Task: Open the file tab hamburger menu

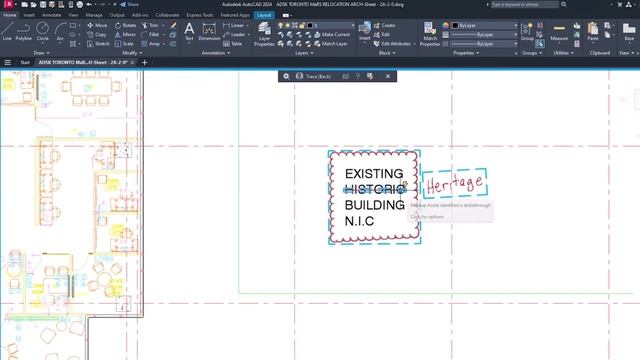Action: [x=7, y=62]
